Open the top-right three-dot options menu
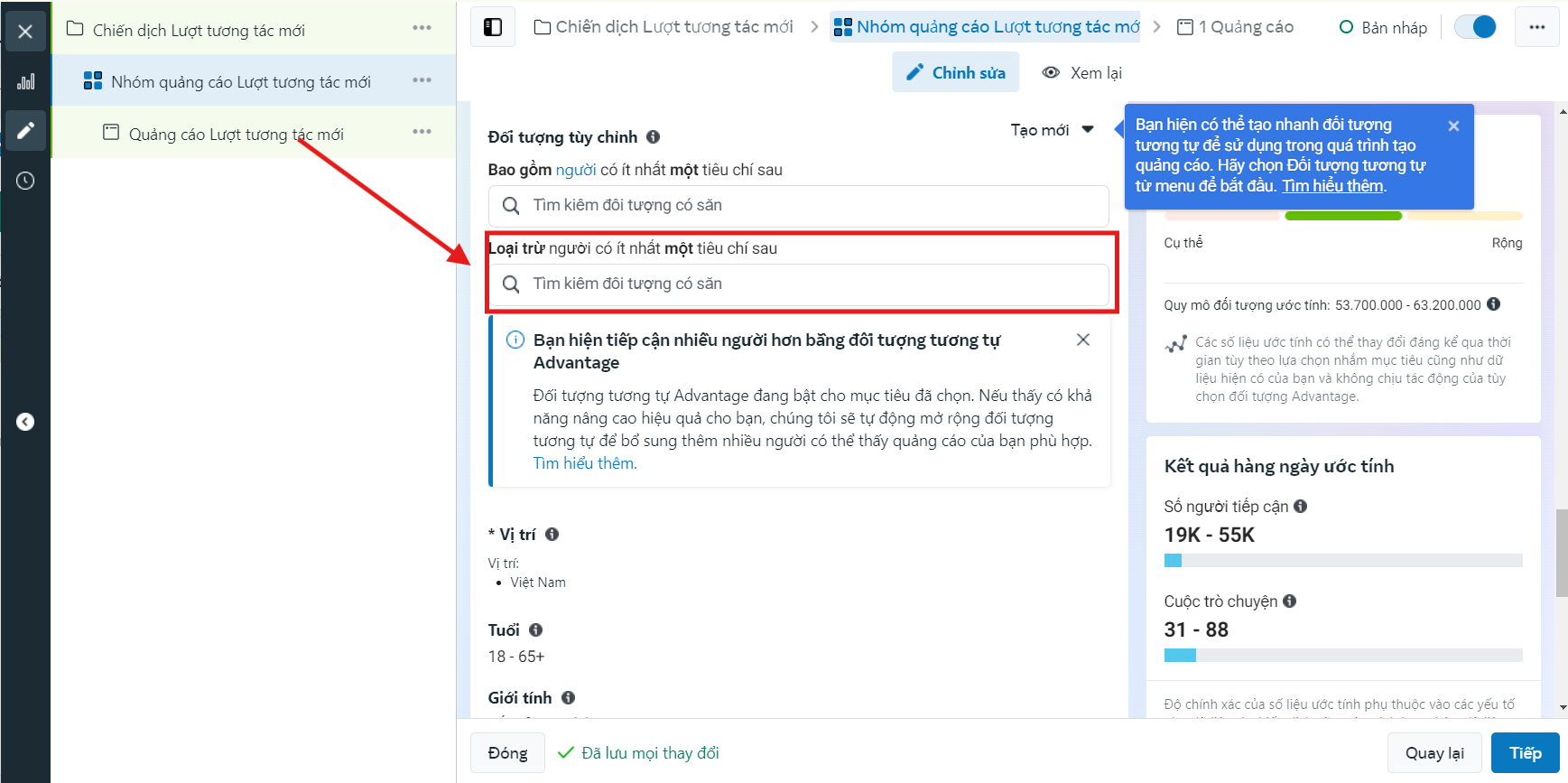The height and width of the screenshot is (783, 1568). (x=1537, y=27)
